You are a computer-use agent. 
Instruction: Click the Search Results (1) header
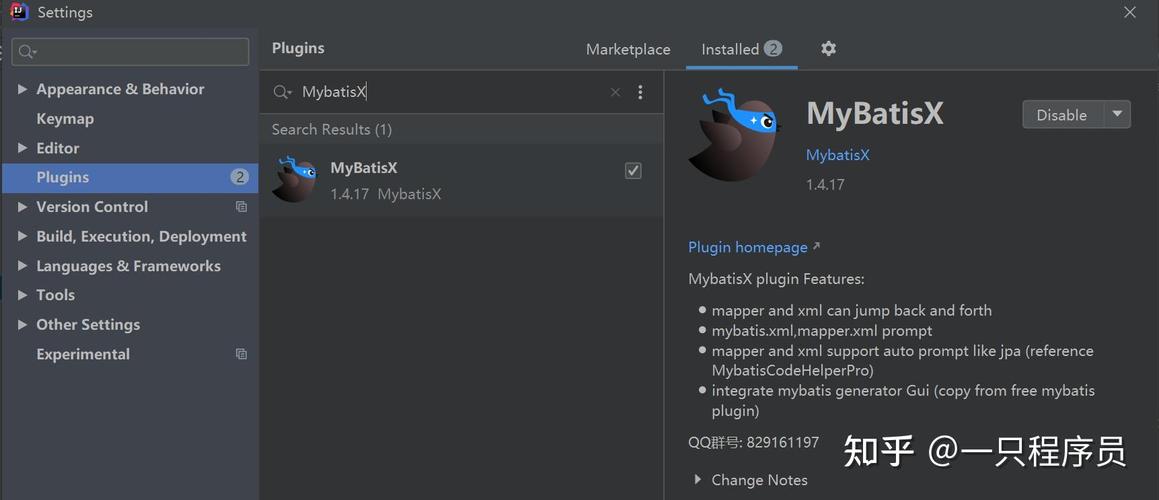coord(332,129)
